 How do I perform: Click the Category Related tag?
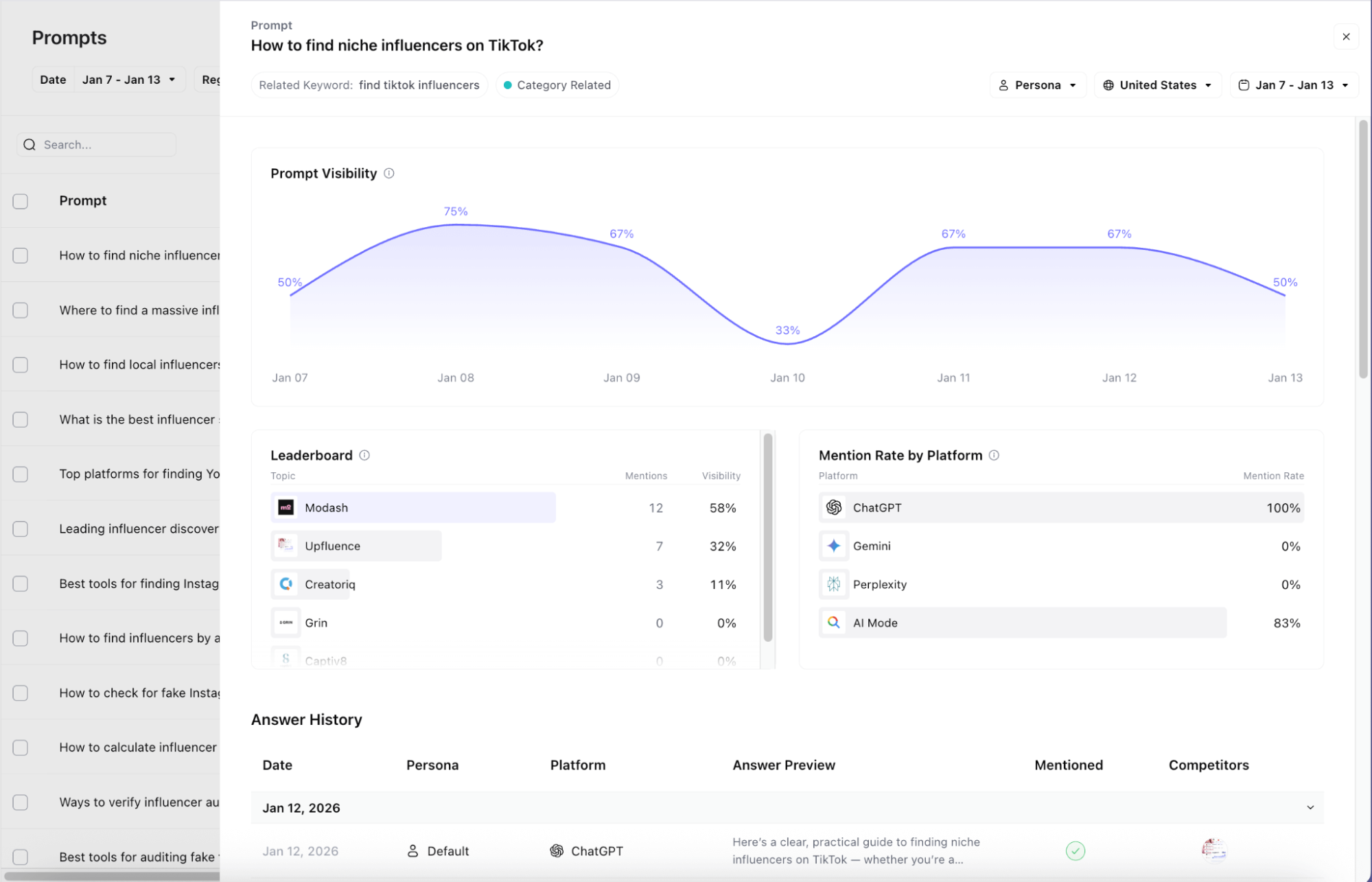557,85
